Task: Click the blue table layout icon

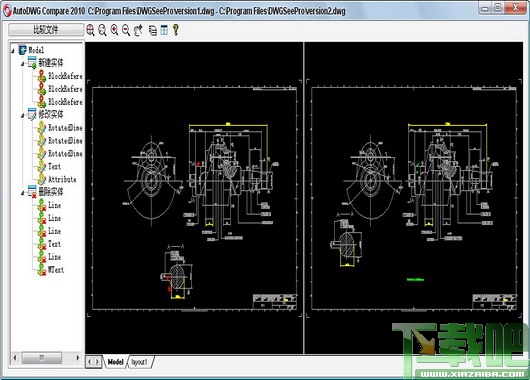Action: [164, 30]
